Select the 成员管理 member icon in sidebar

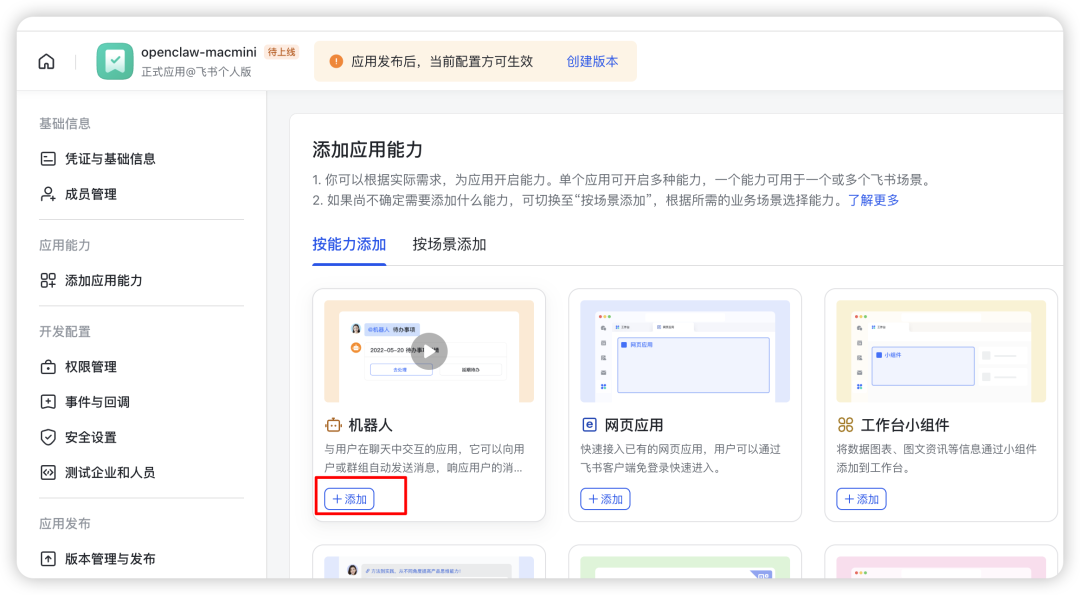(x=46, y=194)
